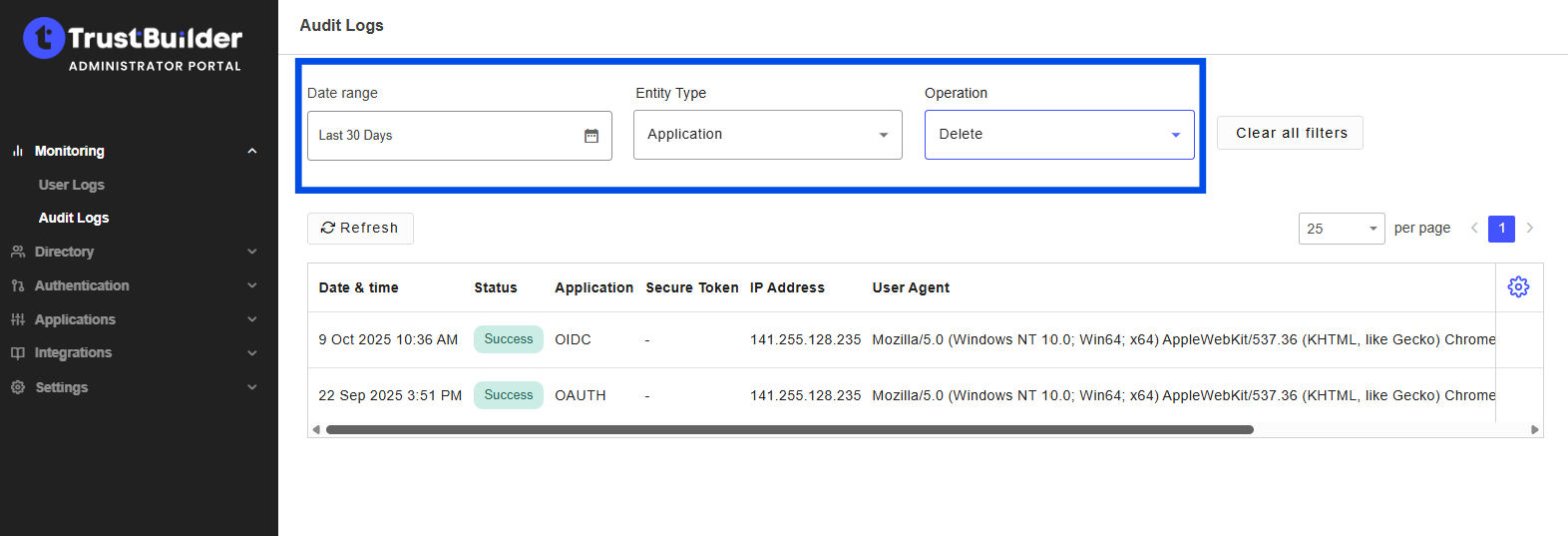Click the Directory people icon

tap(18, 252)
